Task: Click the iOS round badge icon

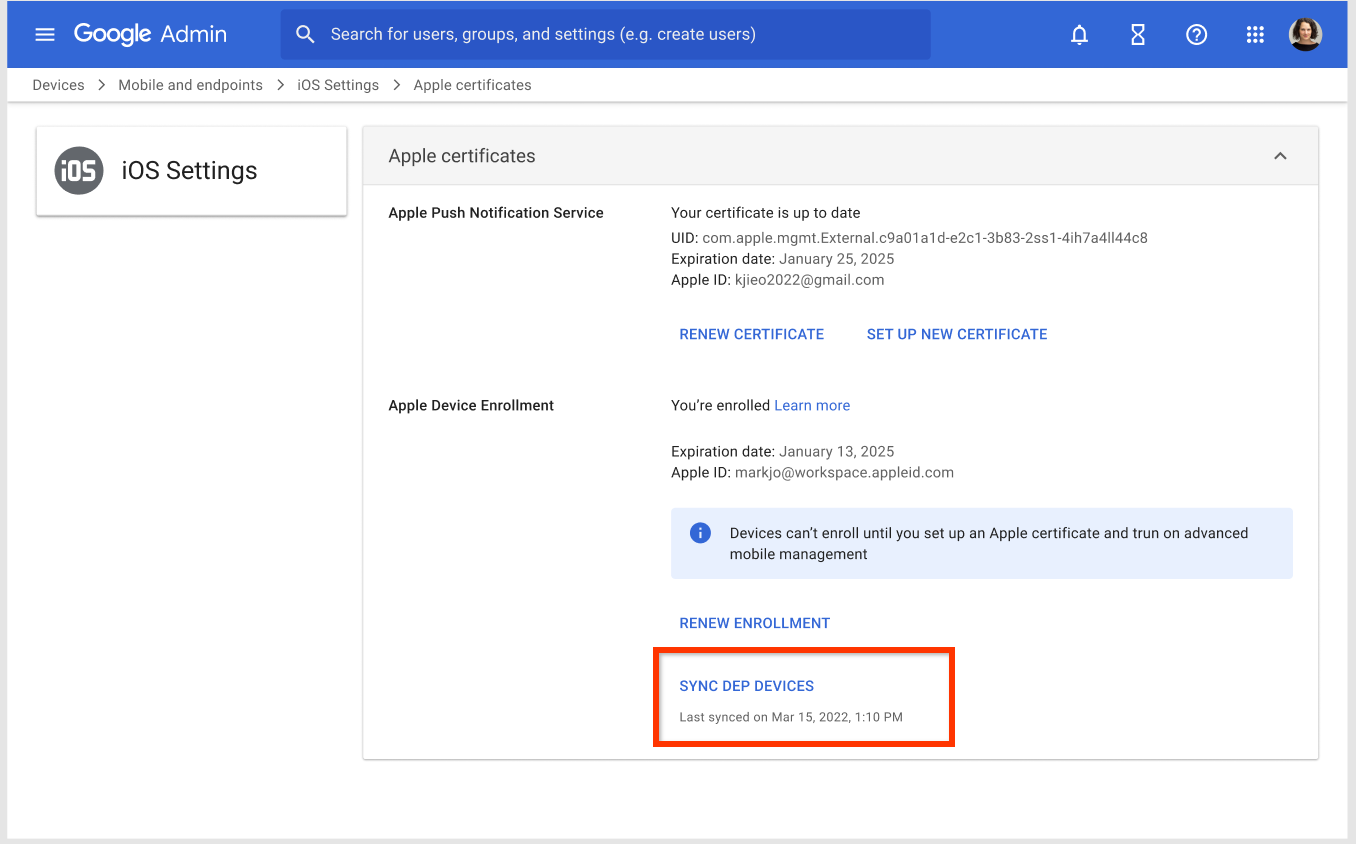Action: click(79, 171)
